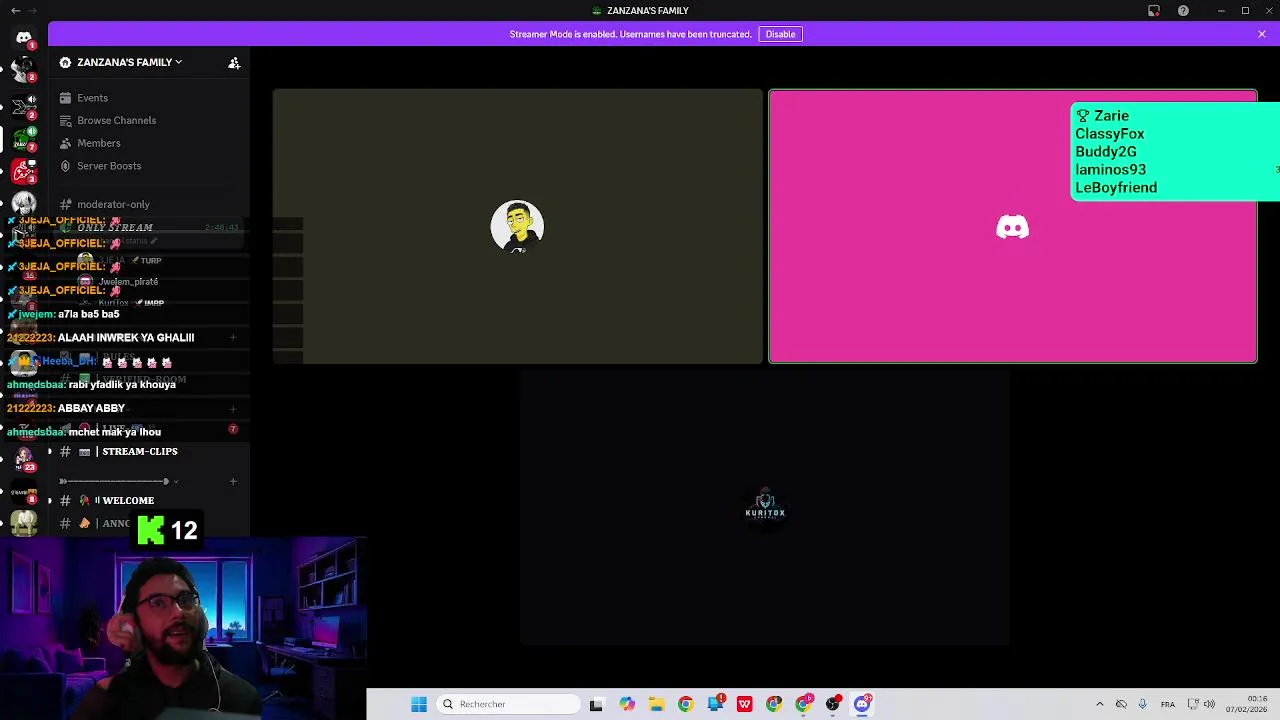Open the Discord inbox icon in title bar

pyautogui.click(x=1154, y=11)
